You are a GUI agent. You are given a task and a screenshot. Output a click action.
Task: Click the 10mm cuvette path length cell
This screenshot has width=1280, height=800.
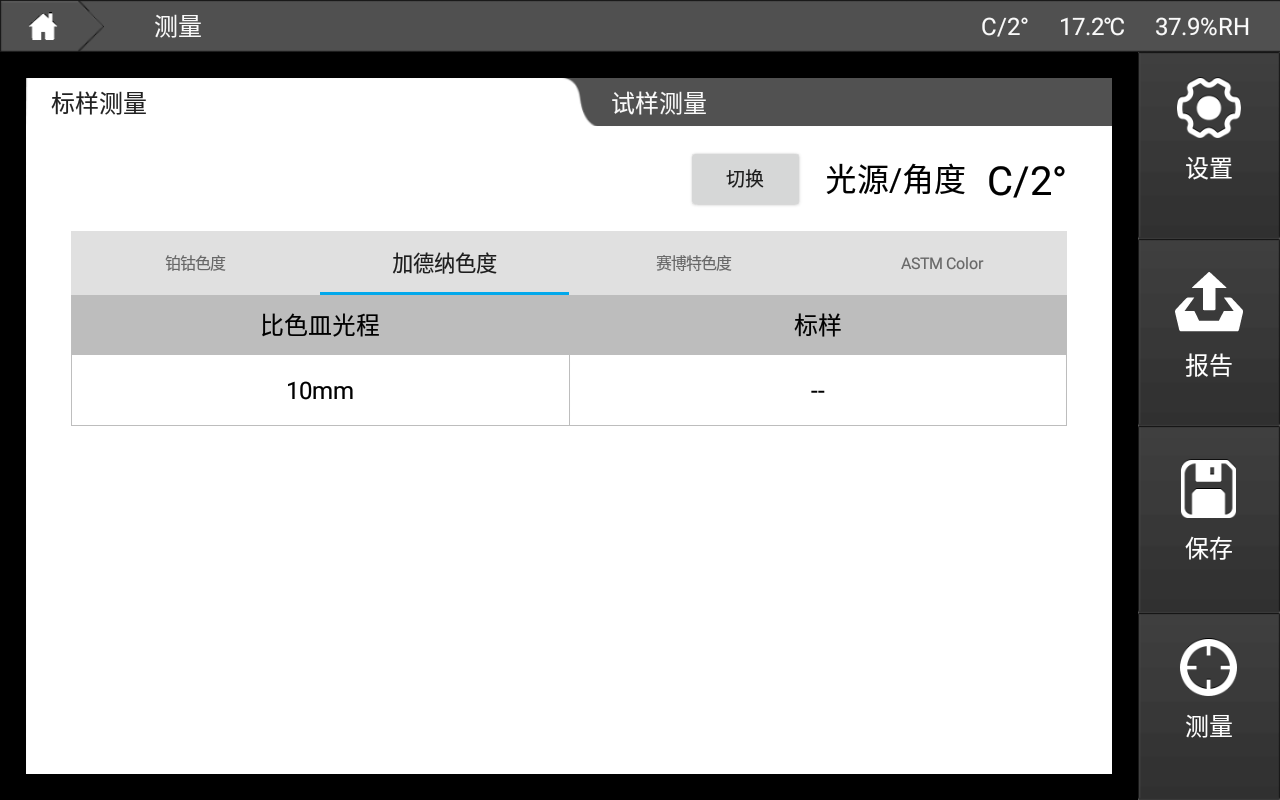320,391
